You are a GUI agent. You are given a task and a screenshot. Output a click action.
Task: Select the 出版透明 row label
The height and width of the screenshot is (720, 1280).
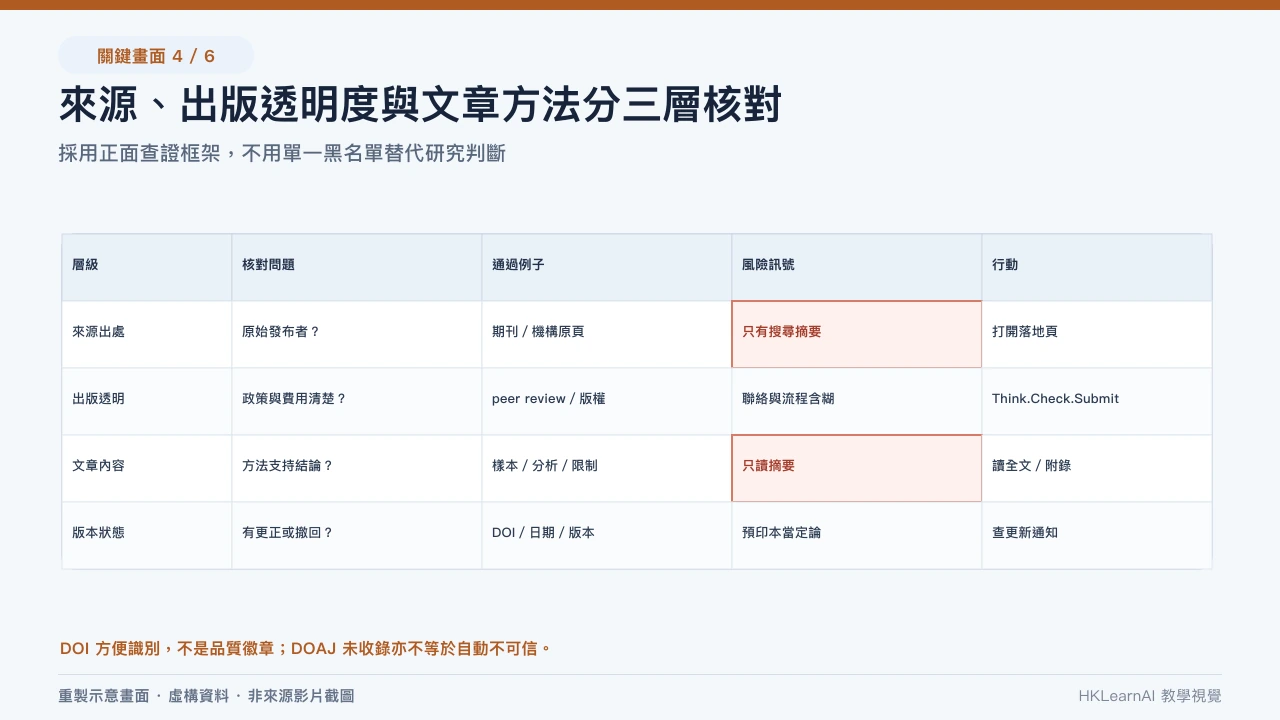coord(147,402)
